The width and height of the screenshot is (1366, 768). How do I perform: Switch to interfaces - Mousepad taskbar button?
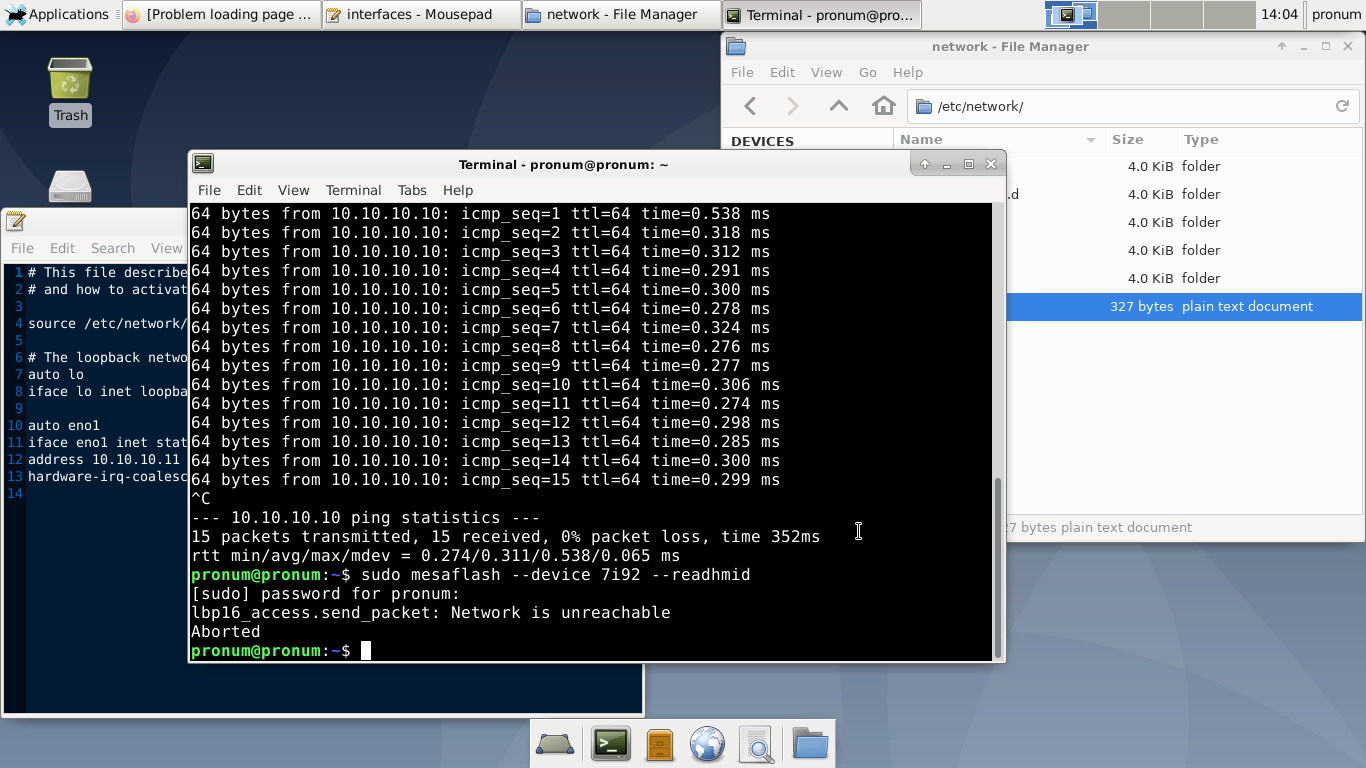pos(421,15)
